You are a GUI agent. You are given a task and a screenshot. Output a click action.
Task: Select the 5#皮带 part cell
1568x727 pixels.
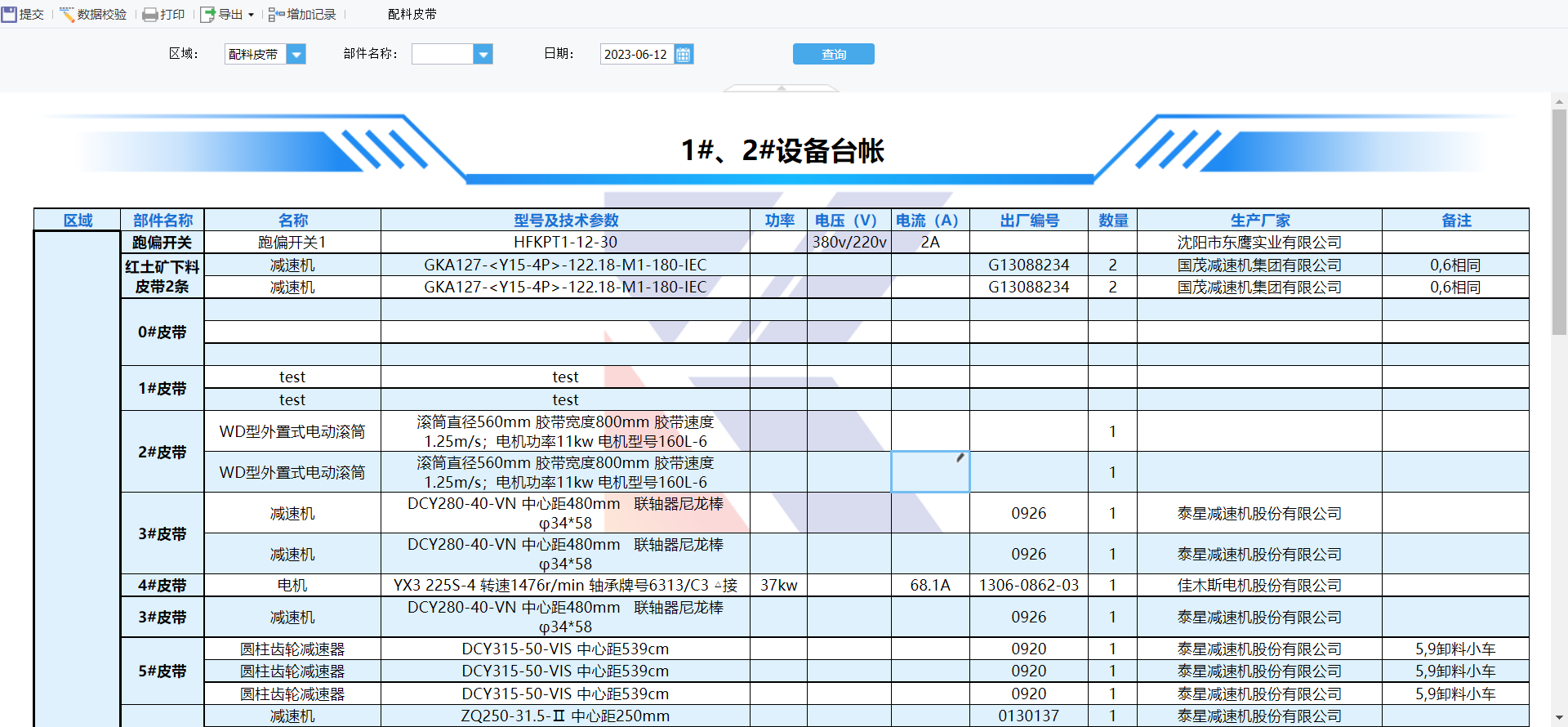point(163,671)
